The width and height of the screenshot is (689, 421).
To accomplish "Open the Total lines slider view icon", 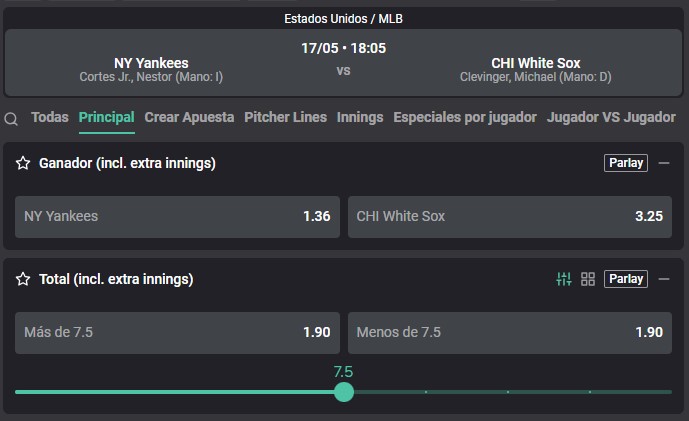I will pos(564,279).
